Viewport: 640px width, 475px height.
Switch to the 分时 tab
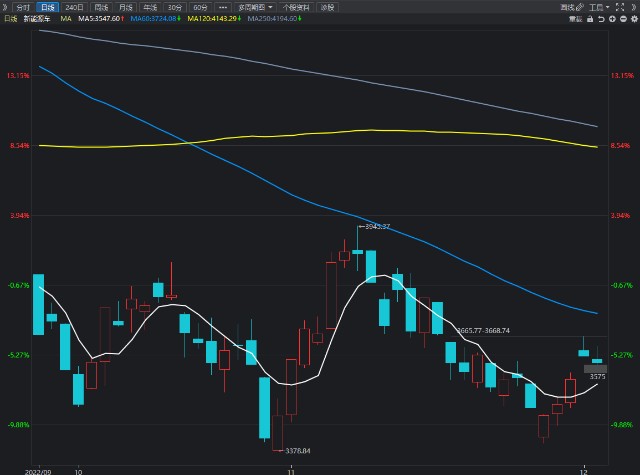23,7
